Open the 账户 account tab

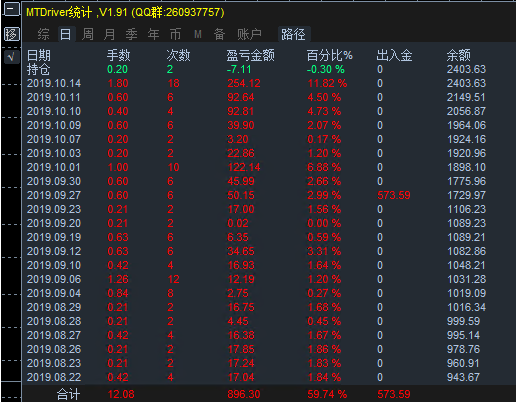(x=249, y=34)
